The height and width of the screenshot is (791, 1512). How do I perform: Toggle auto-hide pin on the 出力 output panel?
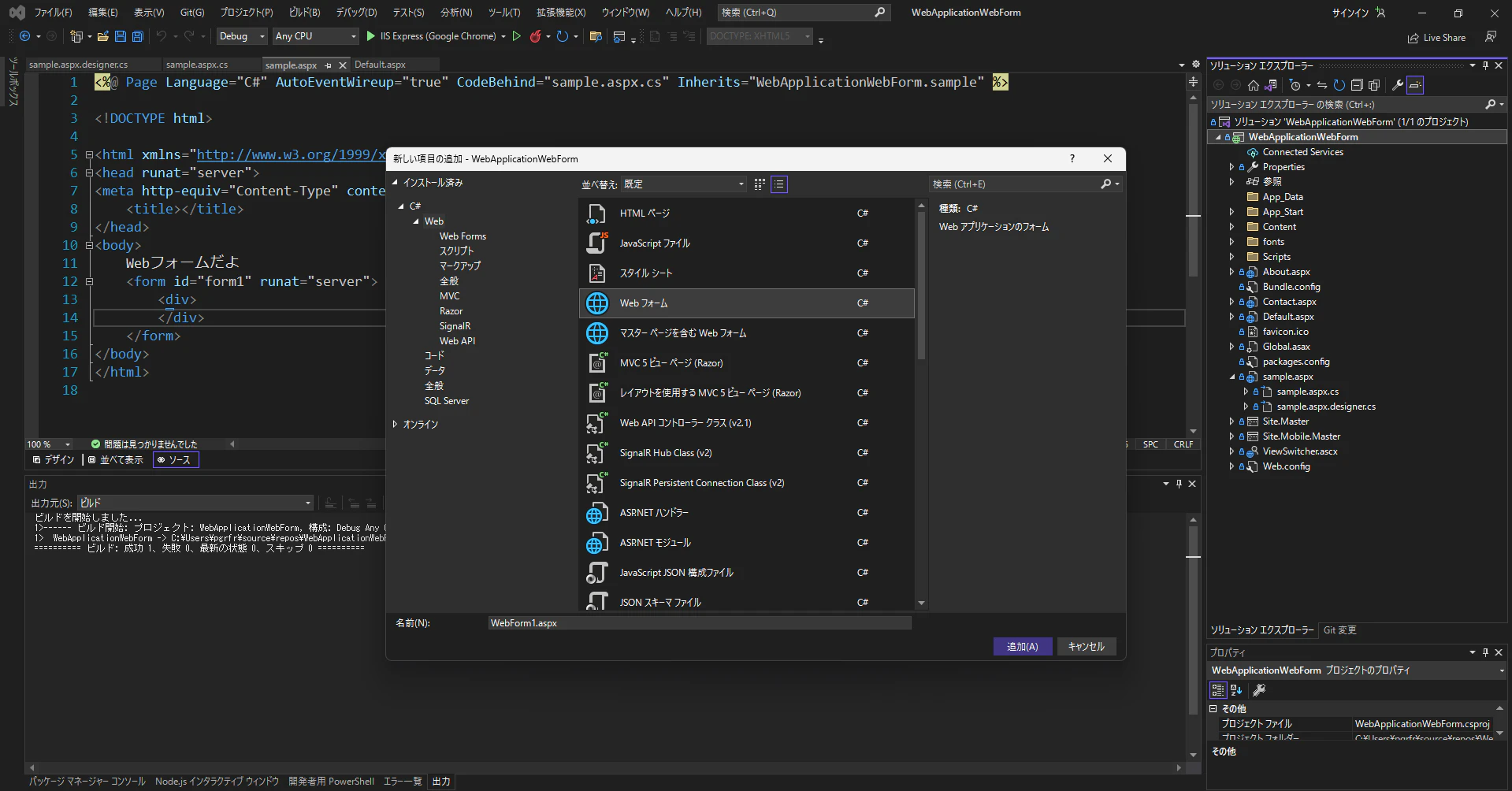pos(1179,484)
